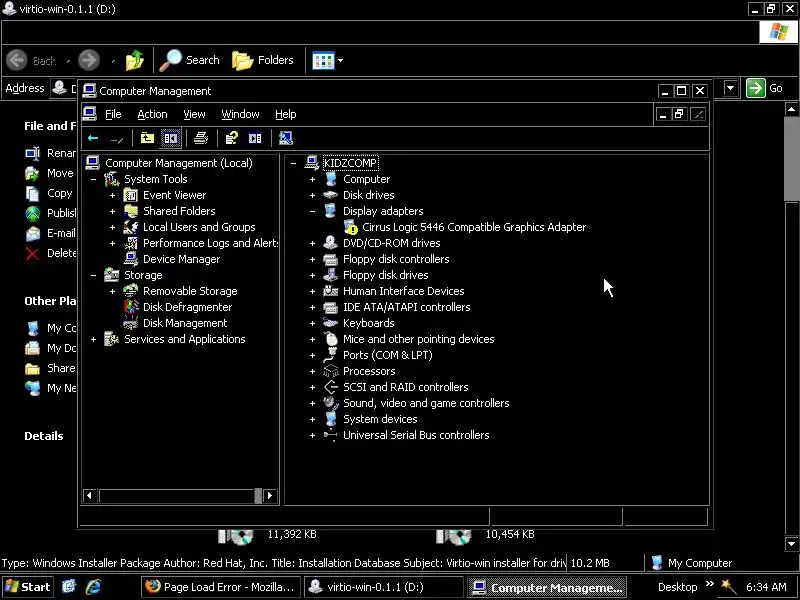Select Disk Management in the console tree
This screenshot has height=600, width=800.
185,323
